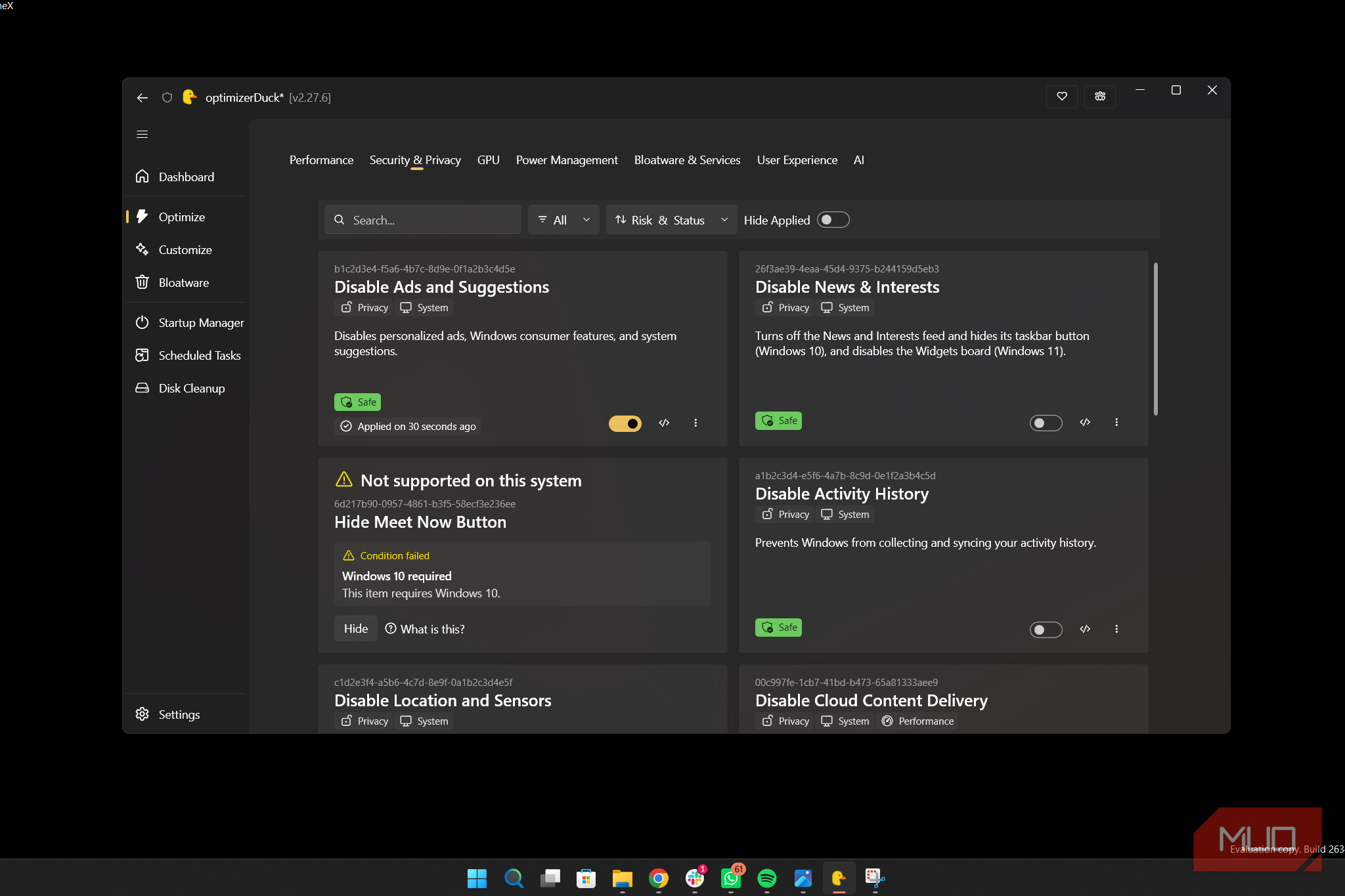Open Scheduled Tasks in sidebar

[186, 355]
